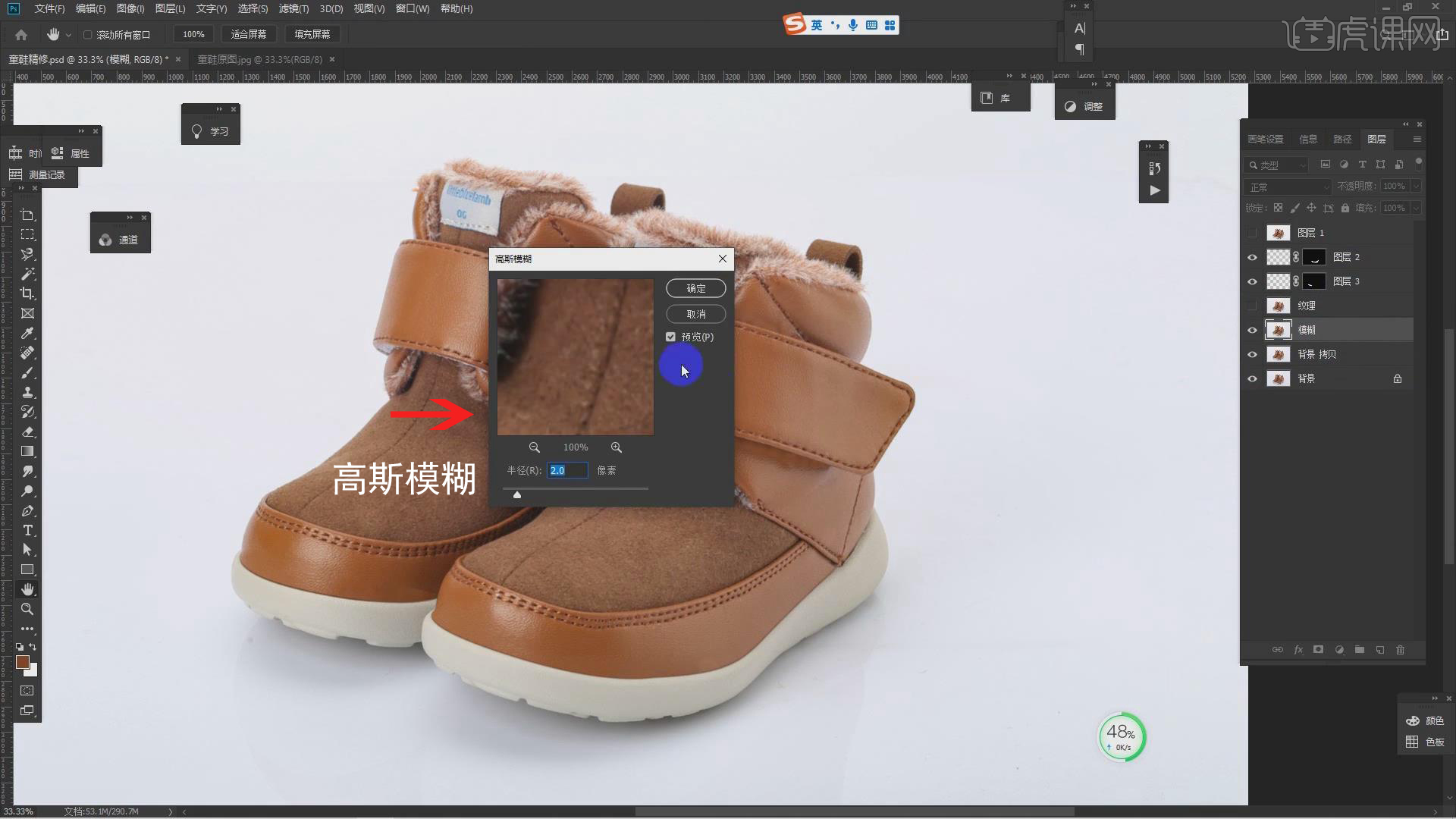Select the Lasso tool

click(x=27, y=254)
